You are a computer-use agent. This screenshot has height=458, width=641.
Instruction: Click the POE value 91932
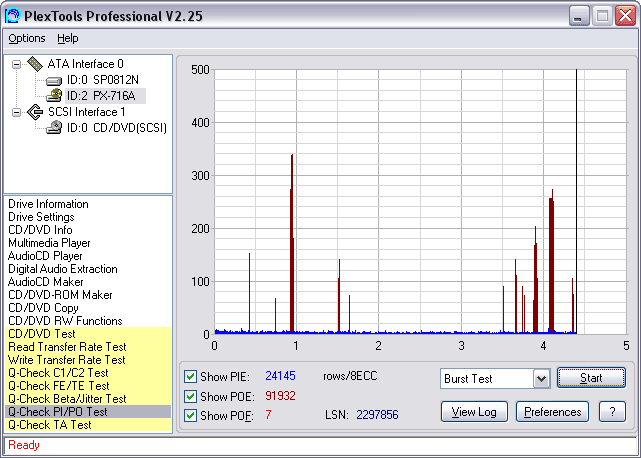coord(280,396)
